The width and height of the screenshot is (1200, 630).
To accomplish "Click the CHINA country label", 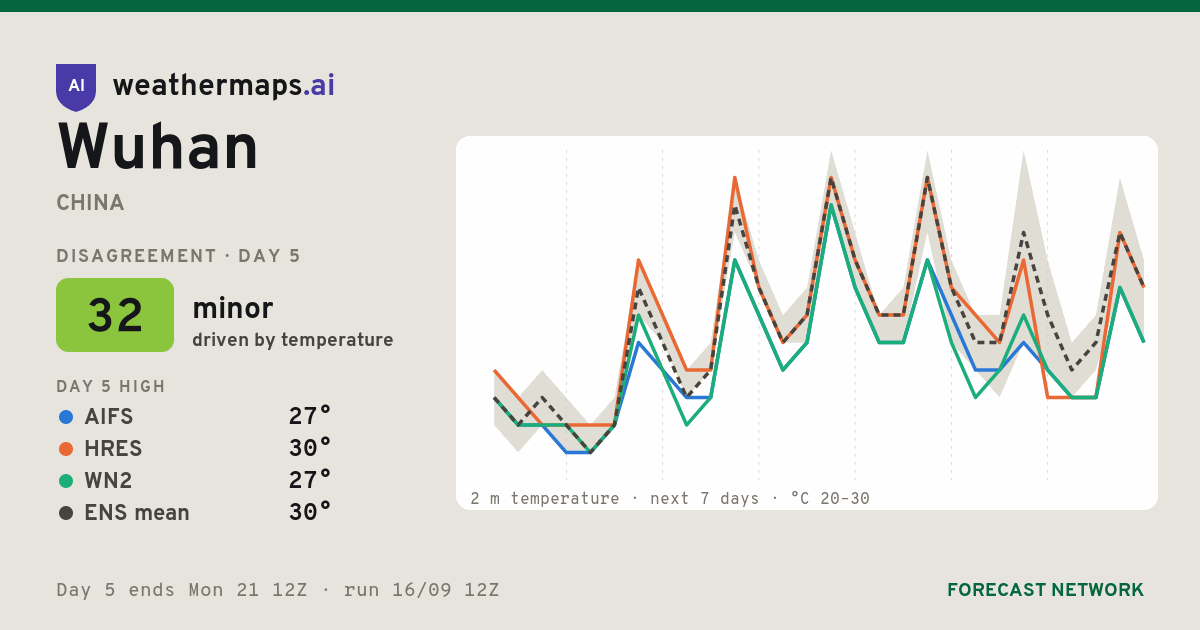I will [x=90, y=203].
